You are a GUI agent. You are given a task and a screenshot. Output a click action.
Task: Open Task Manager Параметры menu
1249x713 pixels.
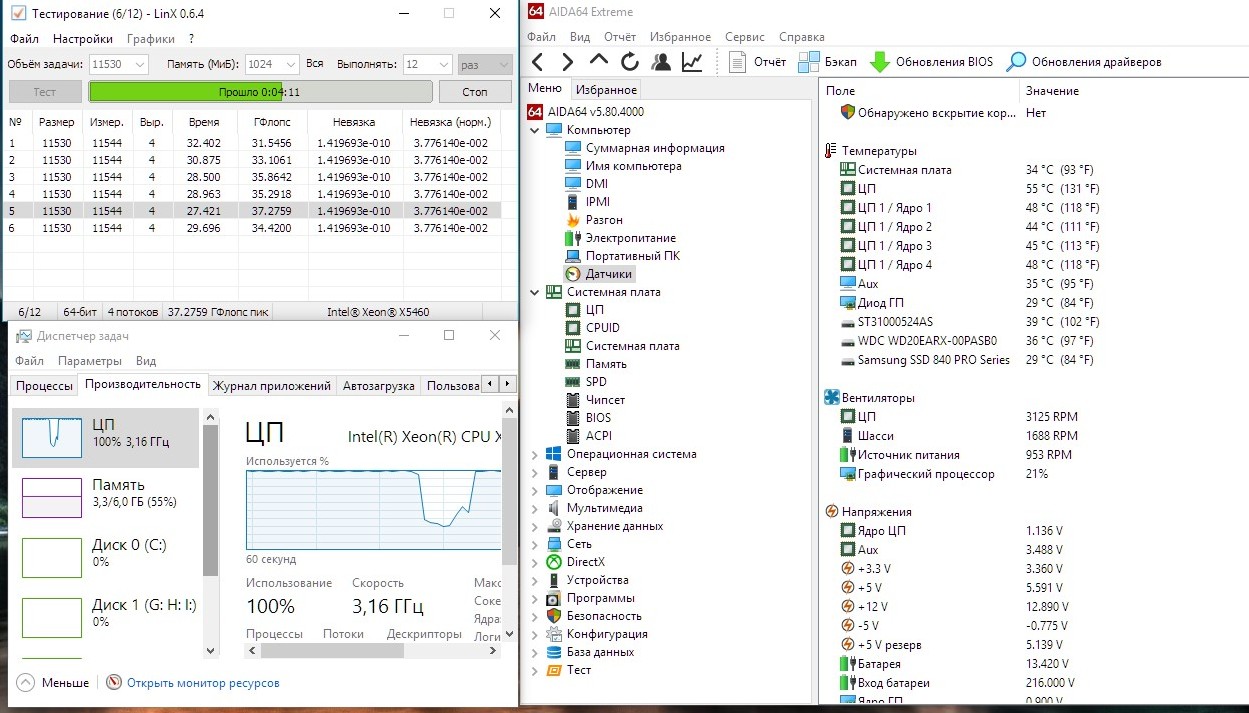(90, 361)
